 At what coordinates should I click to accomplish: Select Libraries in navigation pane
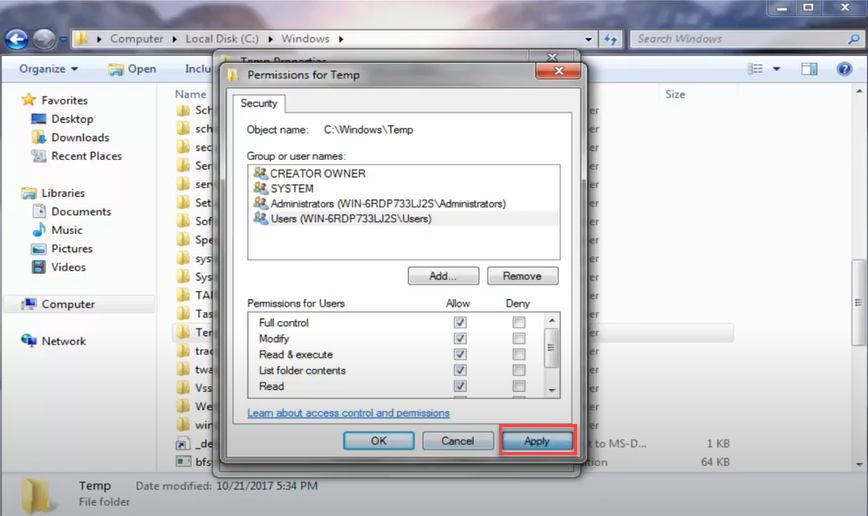(53, 193)
